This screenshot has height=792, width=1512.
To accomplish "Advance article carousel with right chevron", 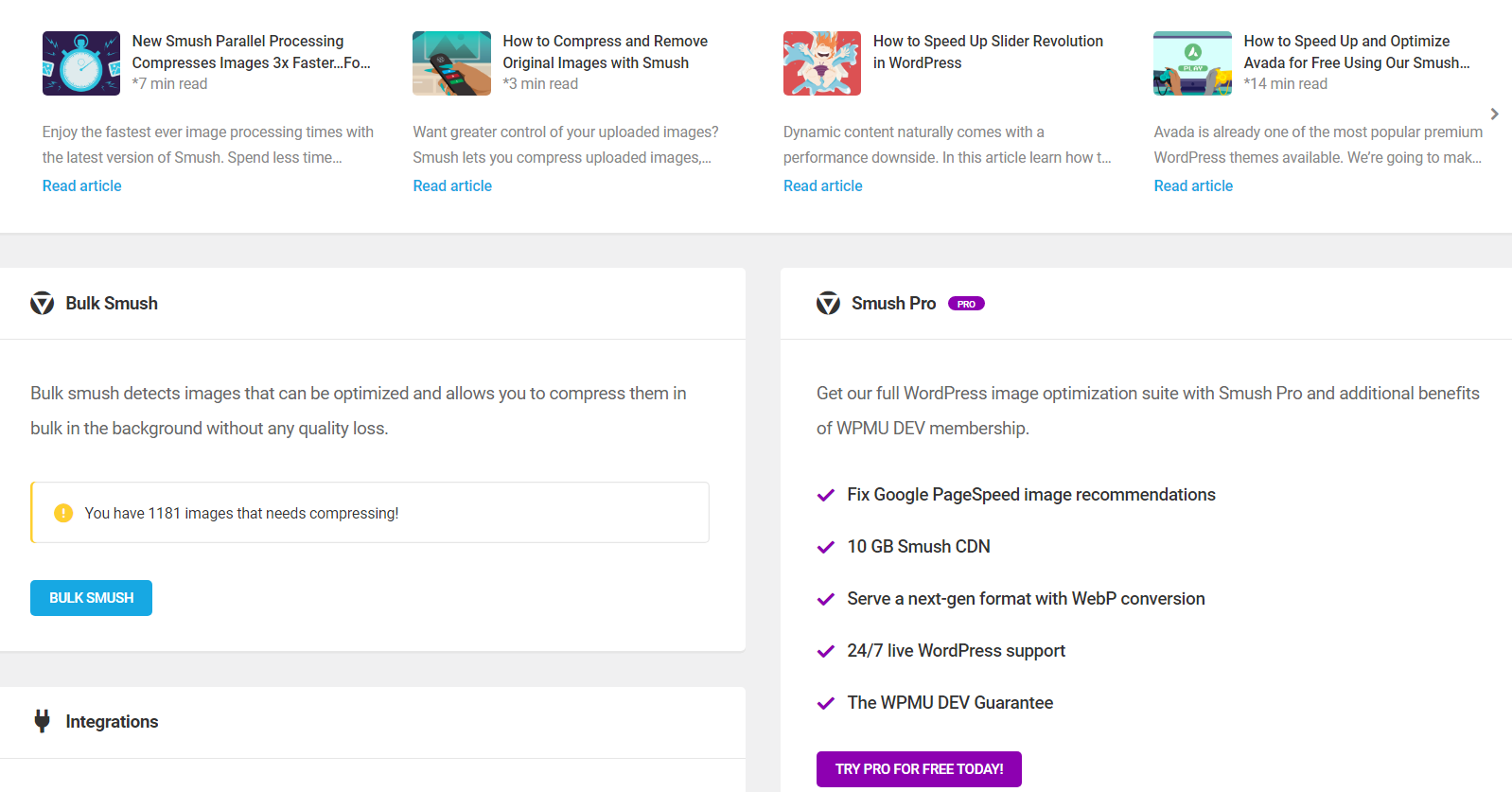I will (x=1494, y=114).
